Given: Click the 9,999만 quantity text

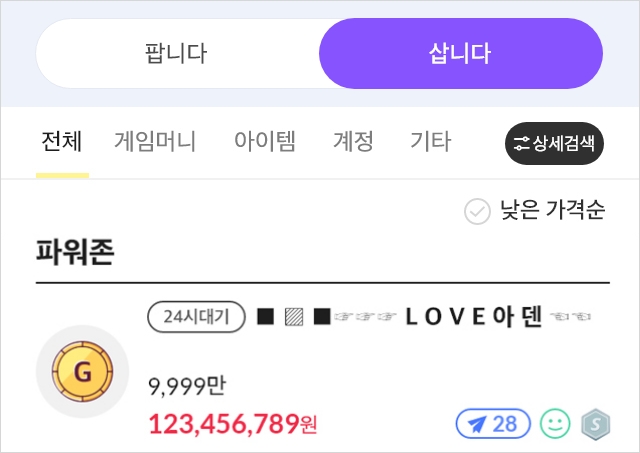Looking at the screenshot, I should [x=186, y=385].
